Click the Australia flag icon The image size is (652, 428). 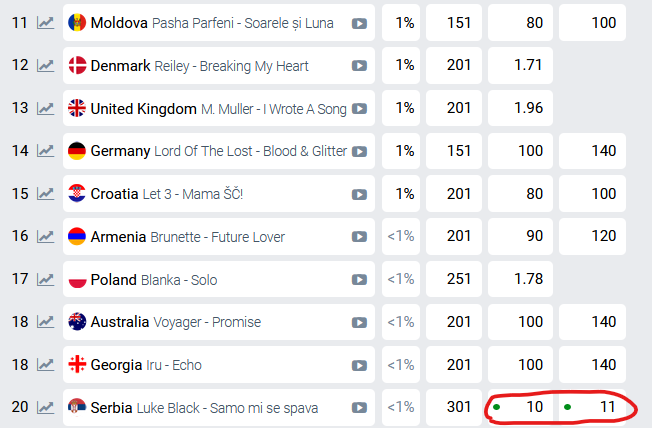coord(76,322)
